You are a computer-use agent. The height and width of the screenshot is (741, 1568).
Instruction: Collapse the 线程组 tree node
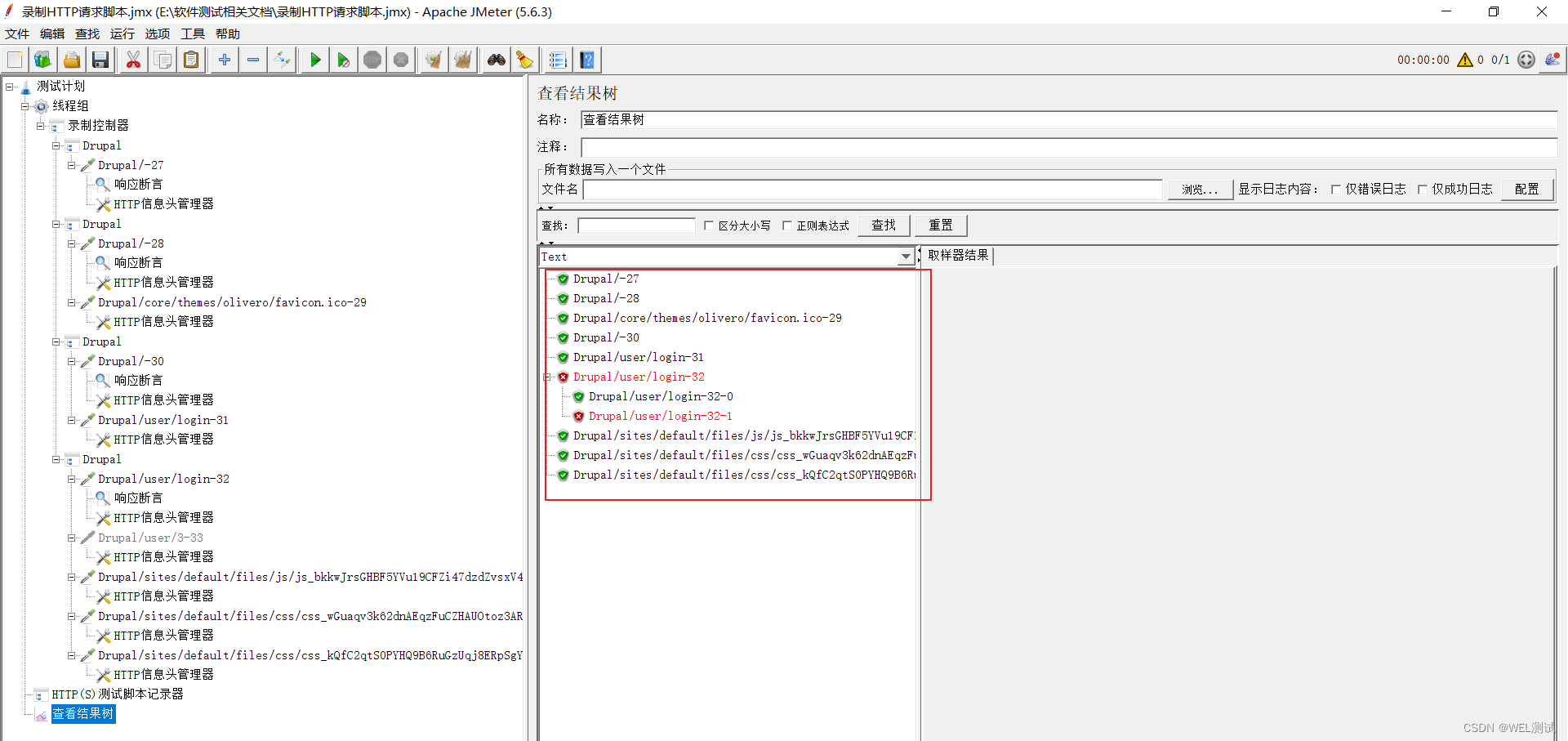coord(25,106)
